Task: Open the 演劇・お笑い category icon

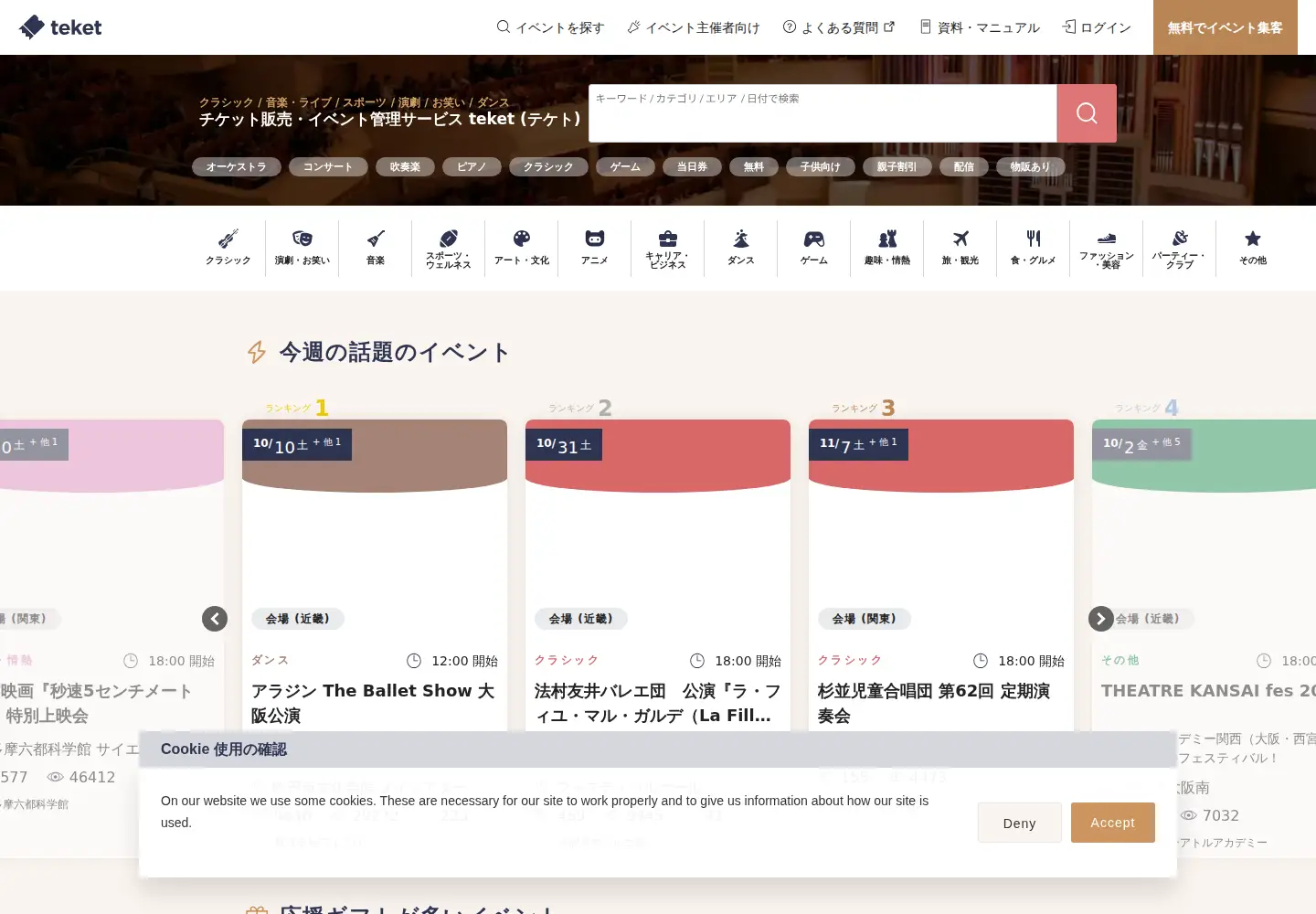Action: (302, 248)
